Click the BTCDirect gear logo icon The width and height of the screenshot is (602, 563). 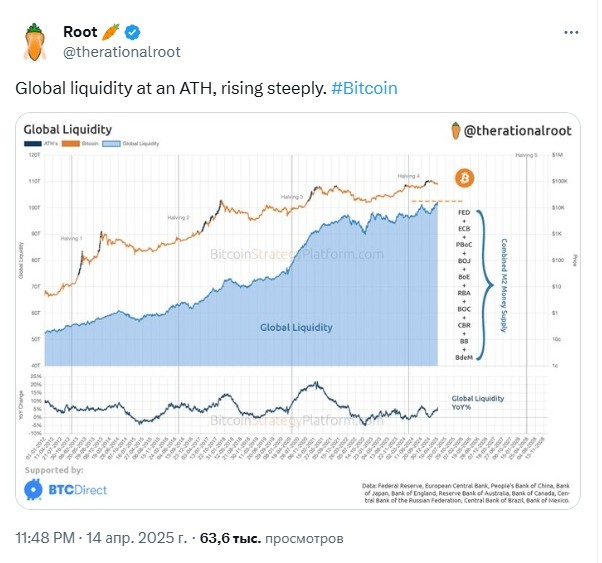(33, 490)
